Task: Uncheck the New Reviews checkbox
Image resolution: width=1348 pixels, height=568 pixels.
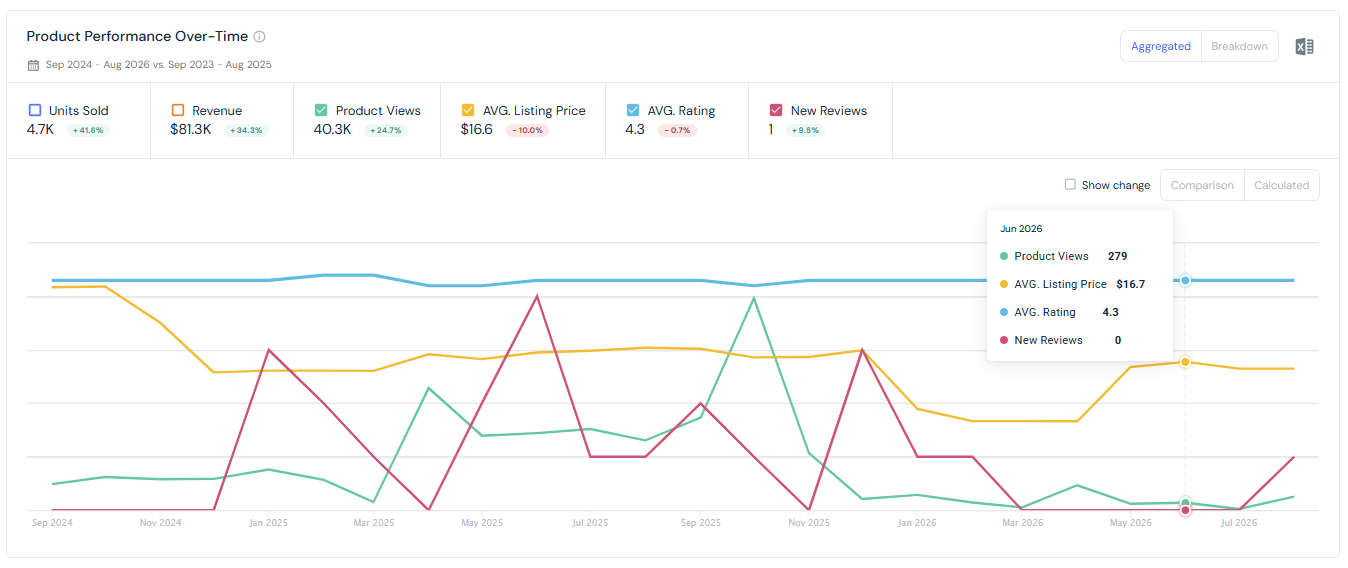Action: [776, 110]
